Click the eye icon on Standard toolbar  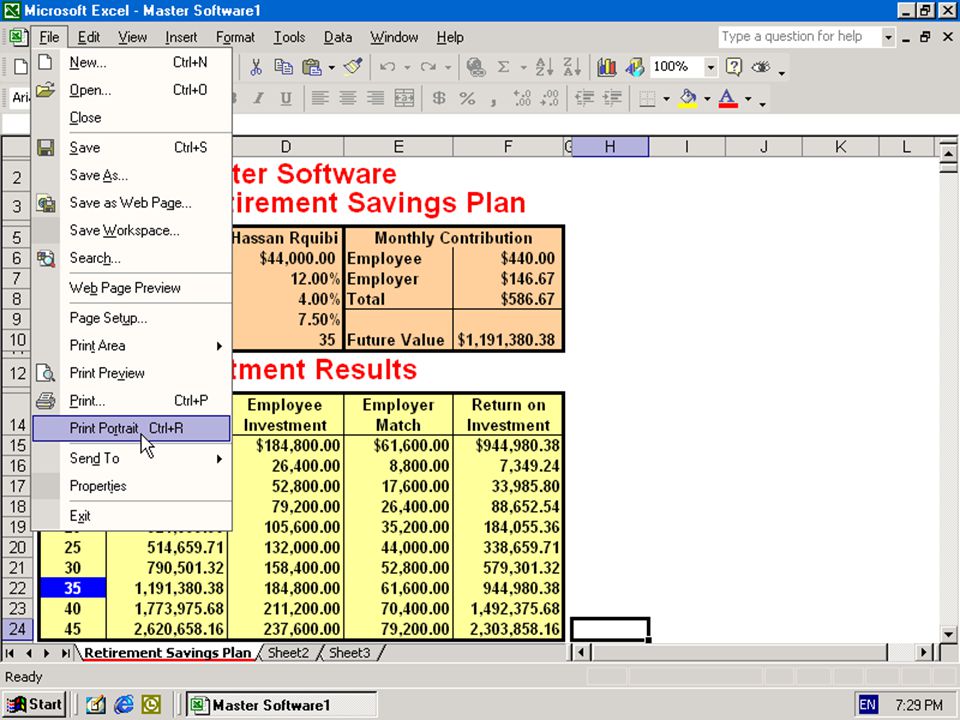click(x=761, y=67)
